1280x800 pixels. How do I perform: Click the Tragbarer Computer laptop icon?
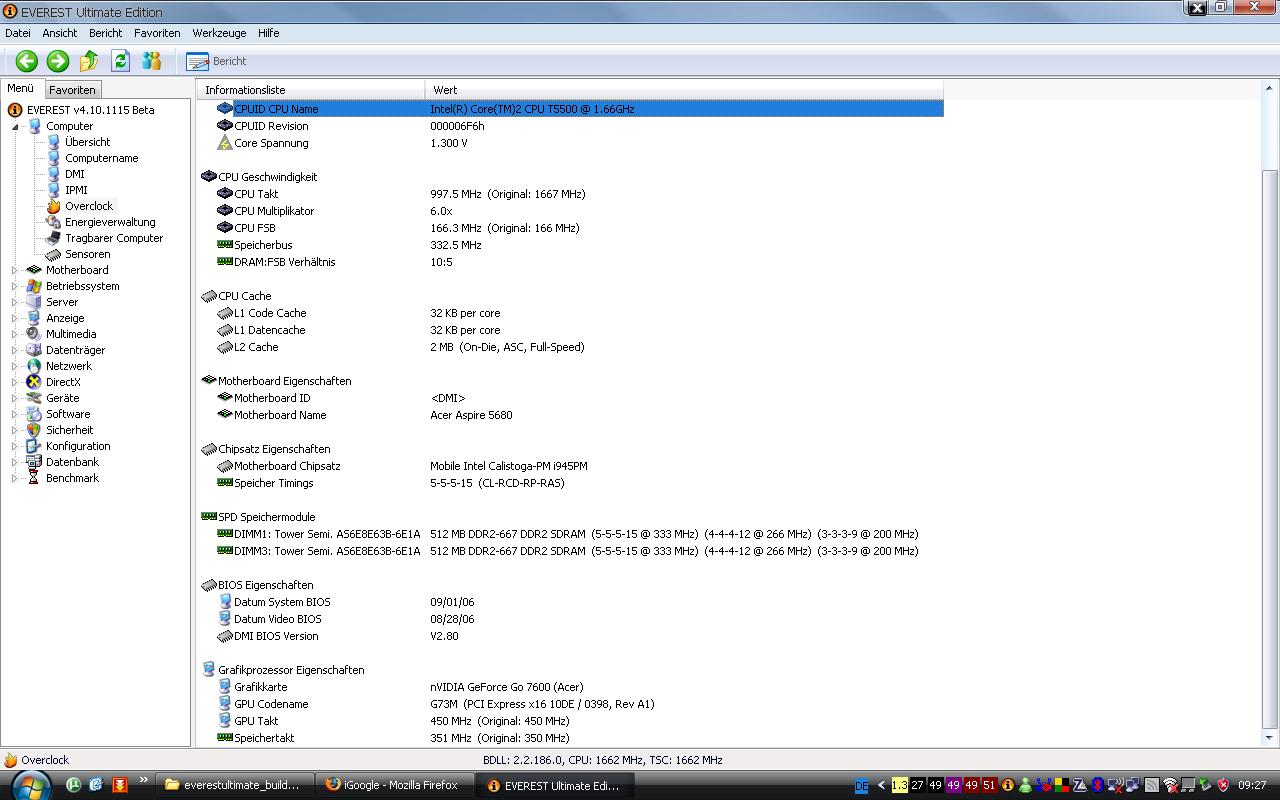pyautogui.click(x=54, y=238)
